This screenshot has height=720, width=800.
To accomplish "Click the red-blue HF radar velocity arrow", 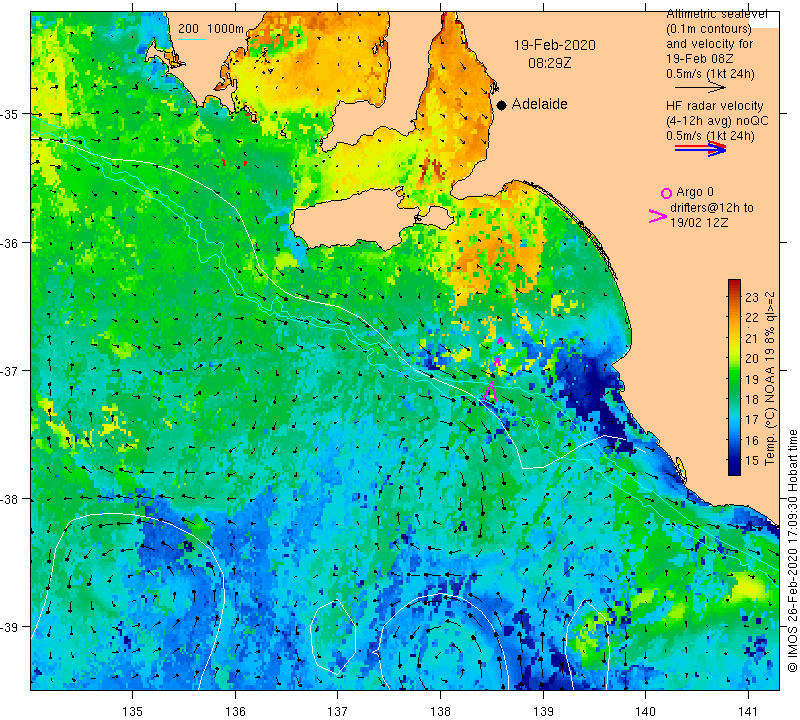I will coord(700,149).
